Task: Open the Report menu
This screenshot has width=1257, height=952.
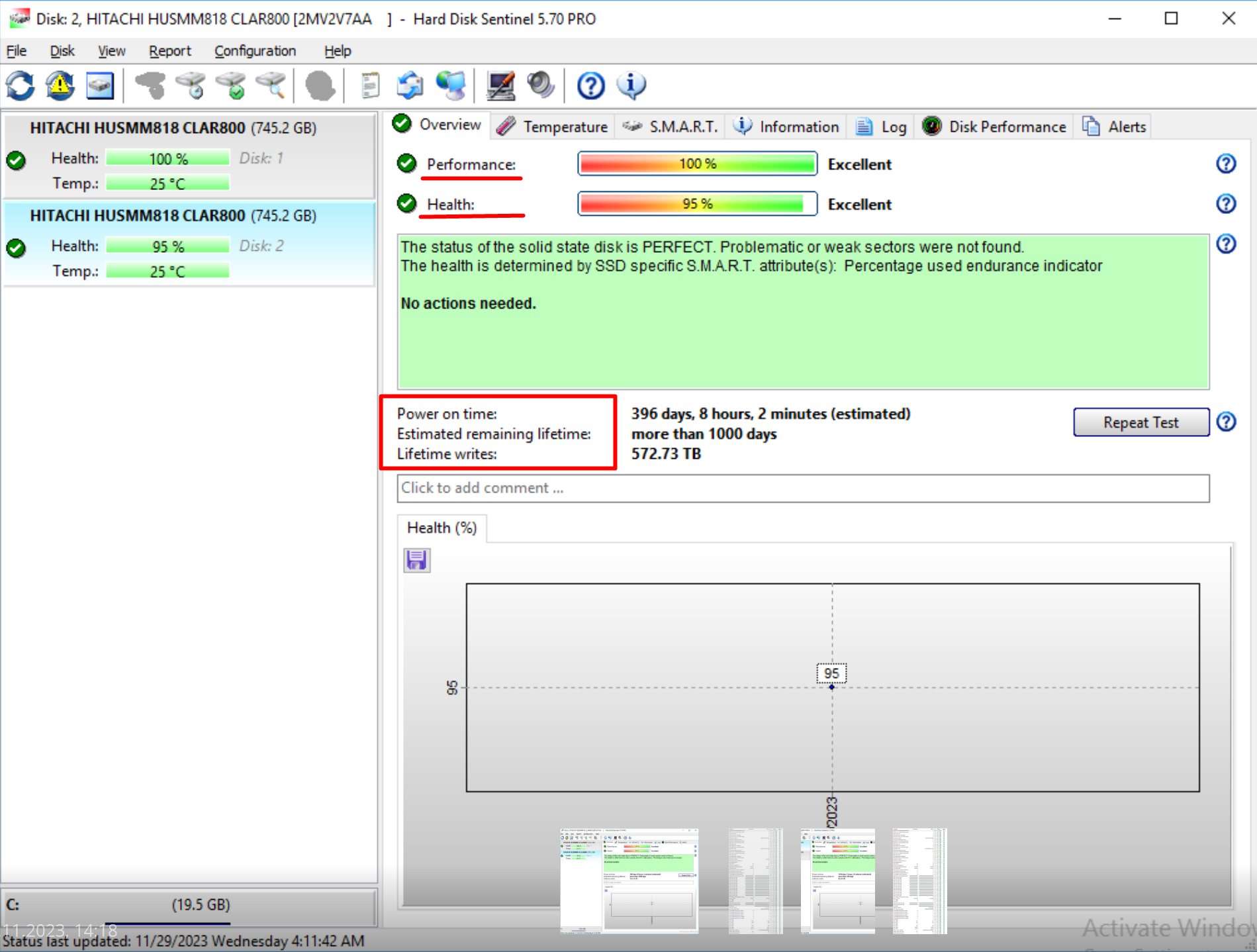Action: pyautogui.click(x=169, y=51)
